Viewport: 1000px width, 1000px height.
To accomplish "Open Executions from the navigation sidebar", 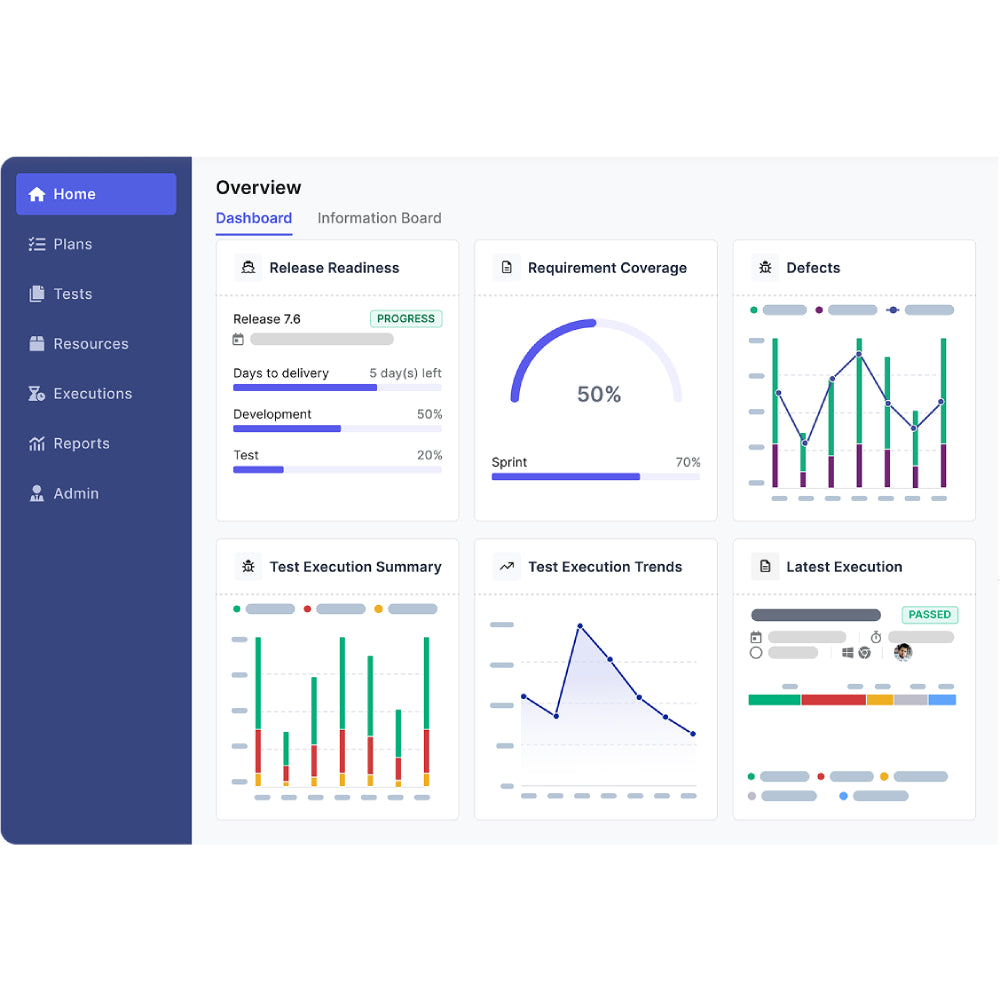I will 35,394.
